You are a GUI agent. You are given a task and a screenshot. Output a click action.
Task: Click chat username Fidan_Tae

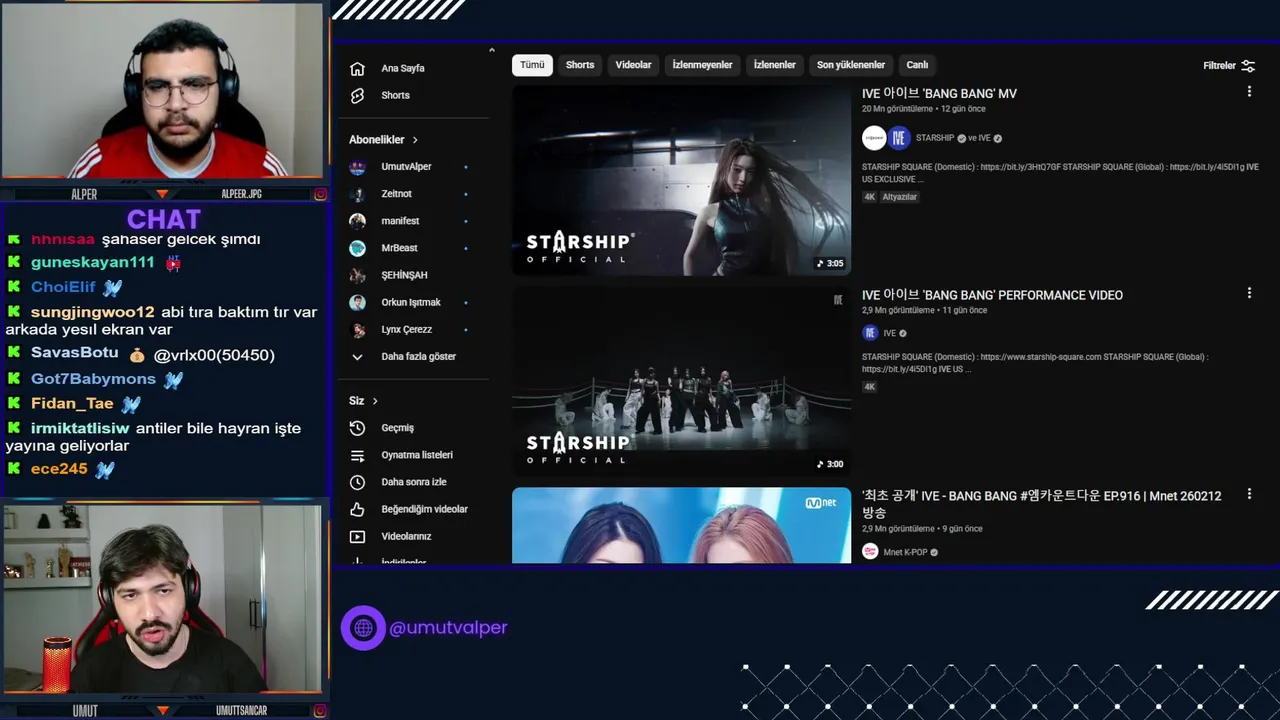(72, 404)
